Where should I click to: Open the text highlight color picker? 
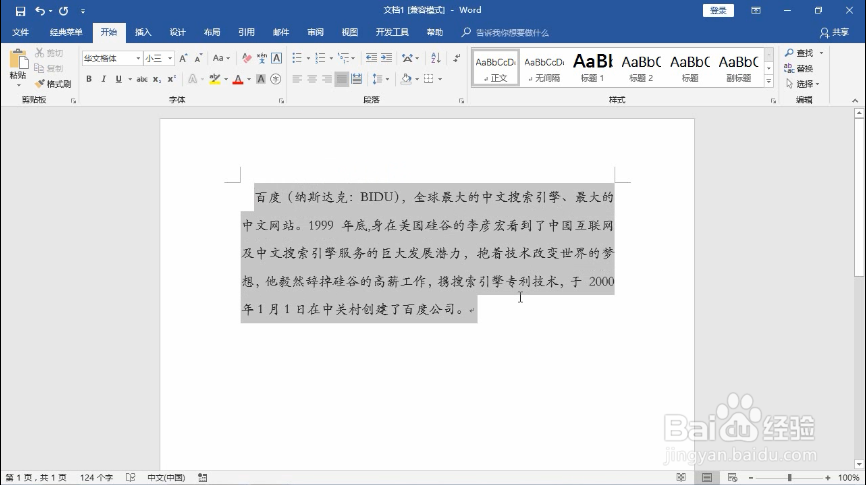[x=226, y=79]
